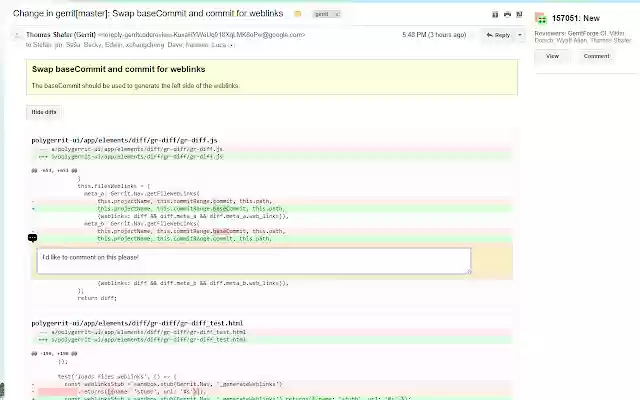The height and width of the screenshot is (400, 640).
Task: Click the speech bubble comment icon
Action: pyautogui.click(x=33, y=238)
